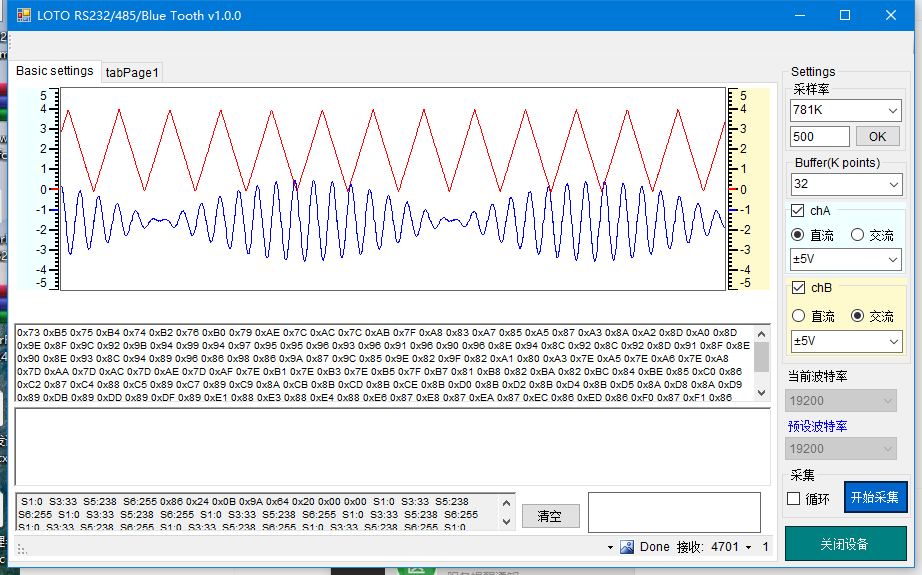Switch to the tabPage1 tab
The image size is (922, 575).
click(x=132, y=72)
